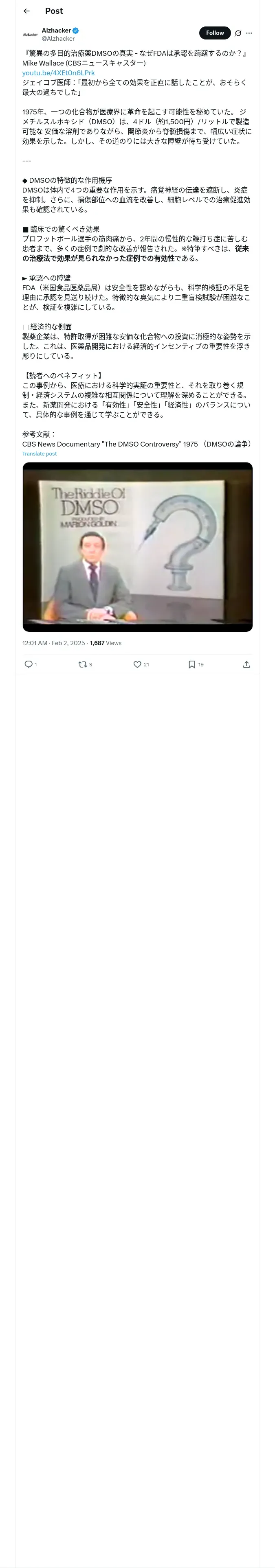Play the Riddle of DMSO video
Image resolution: width=275 pixels, height=1568 pixels.
(x=137, y=547)
